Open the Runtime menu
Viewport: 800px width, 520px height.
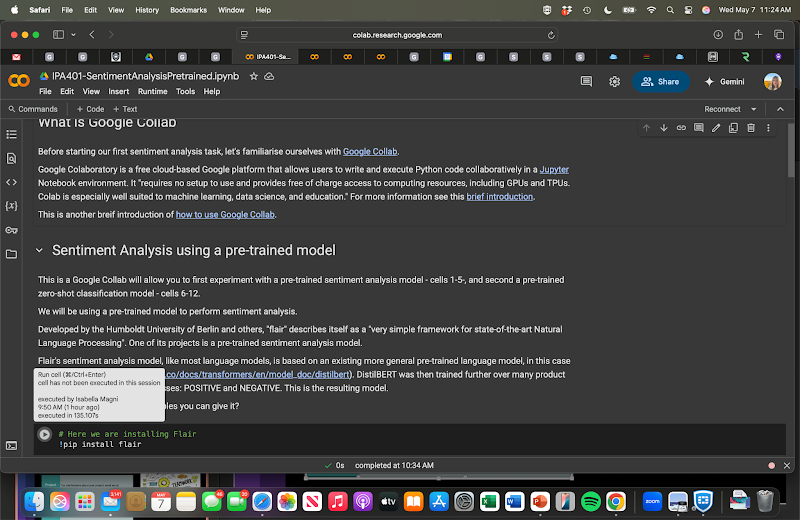tap(153, 92)
